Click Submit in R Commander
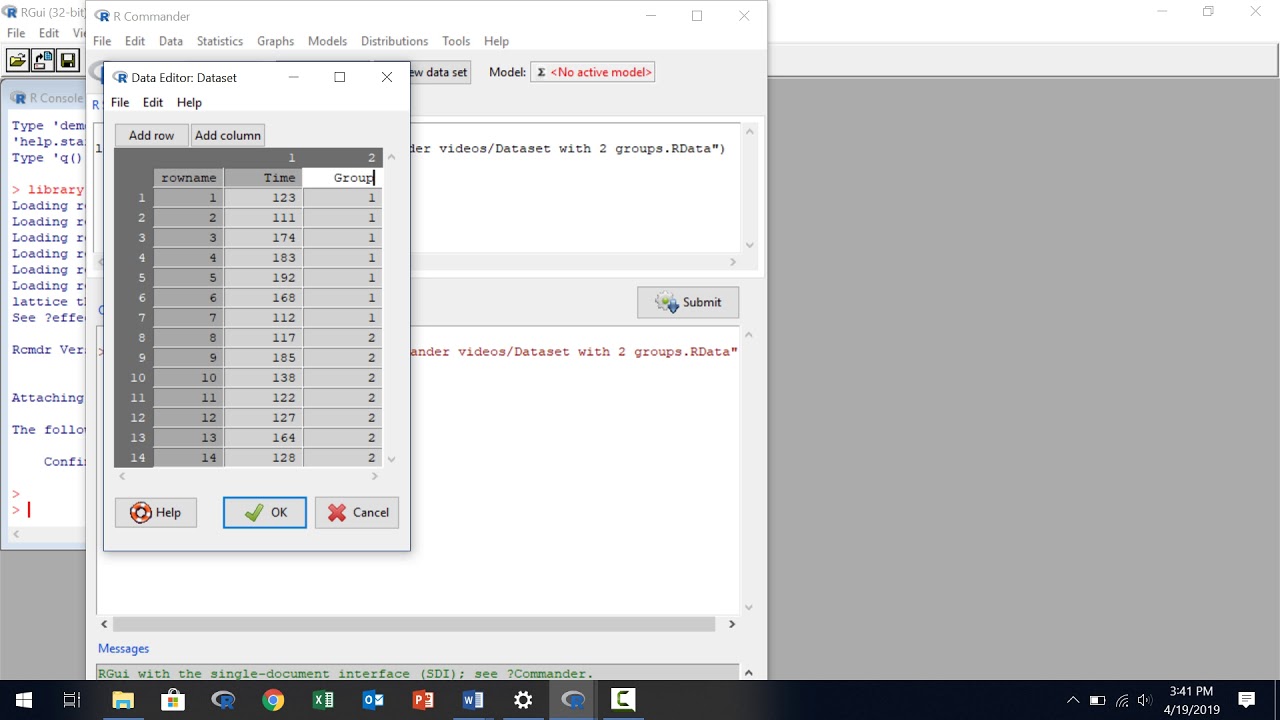 pos(688,302)
